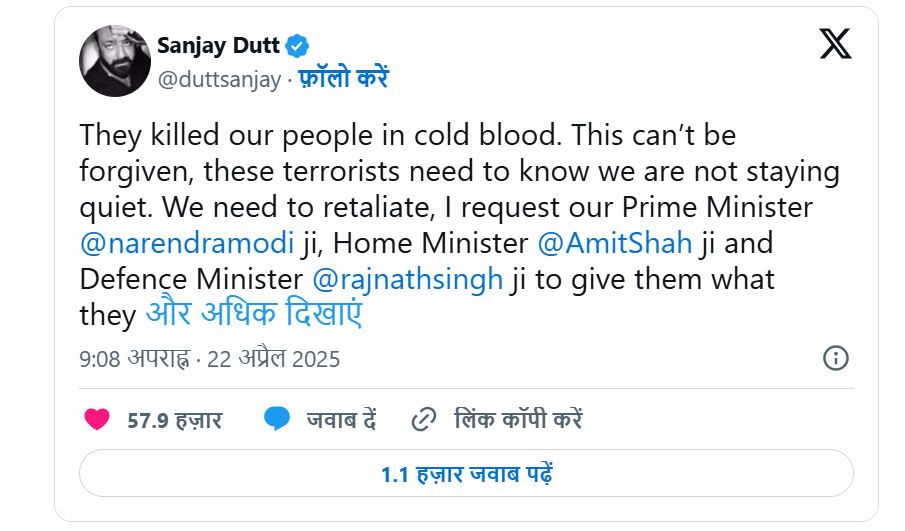Click the blue reply bubble icon

pos(277,419)
